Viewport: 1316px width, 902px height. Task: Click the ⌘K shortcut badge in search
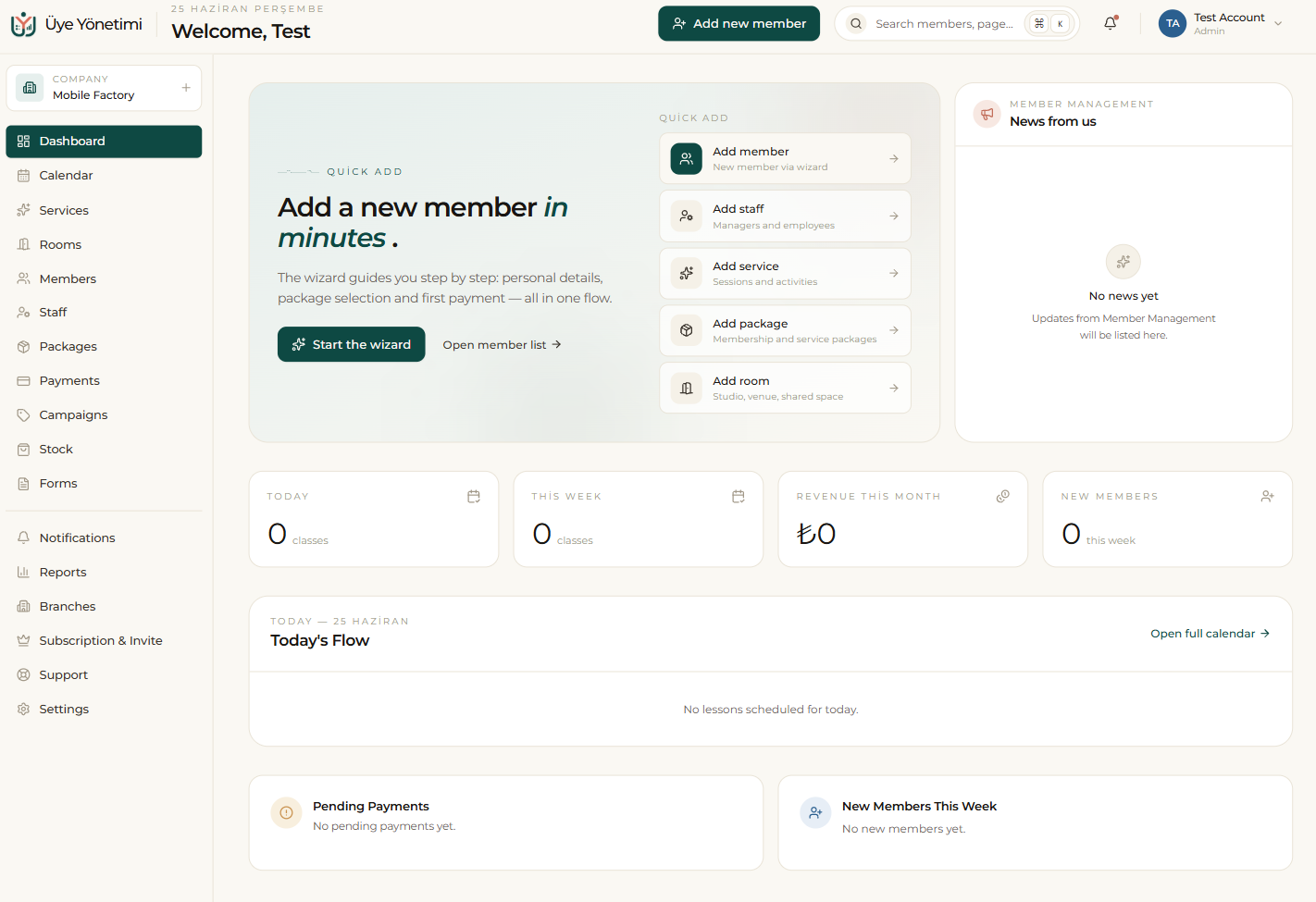(x=1049, y=24)
